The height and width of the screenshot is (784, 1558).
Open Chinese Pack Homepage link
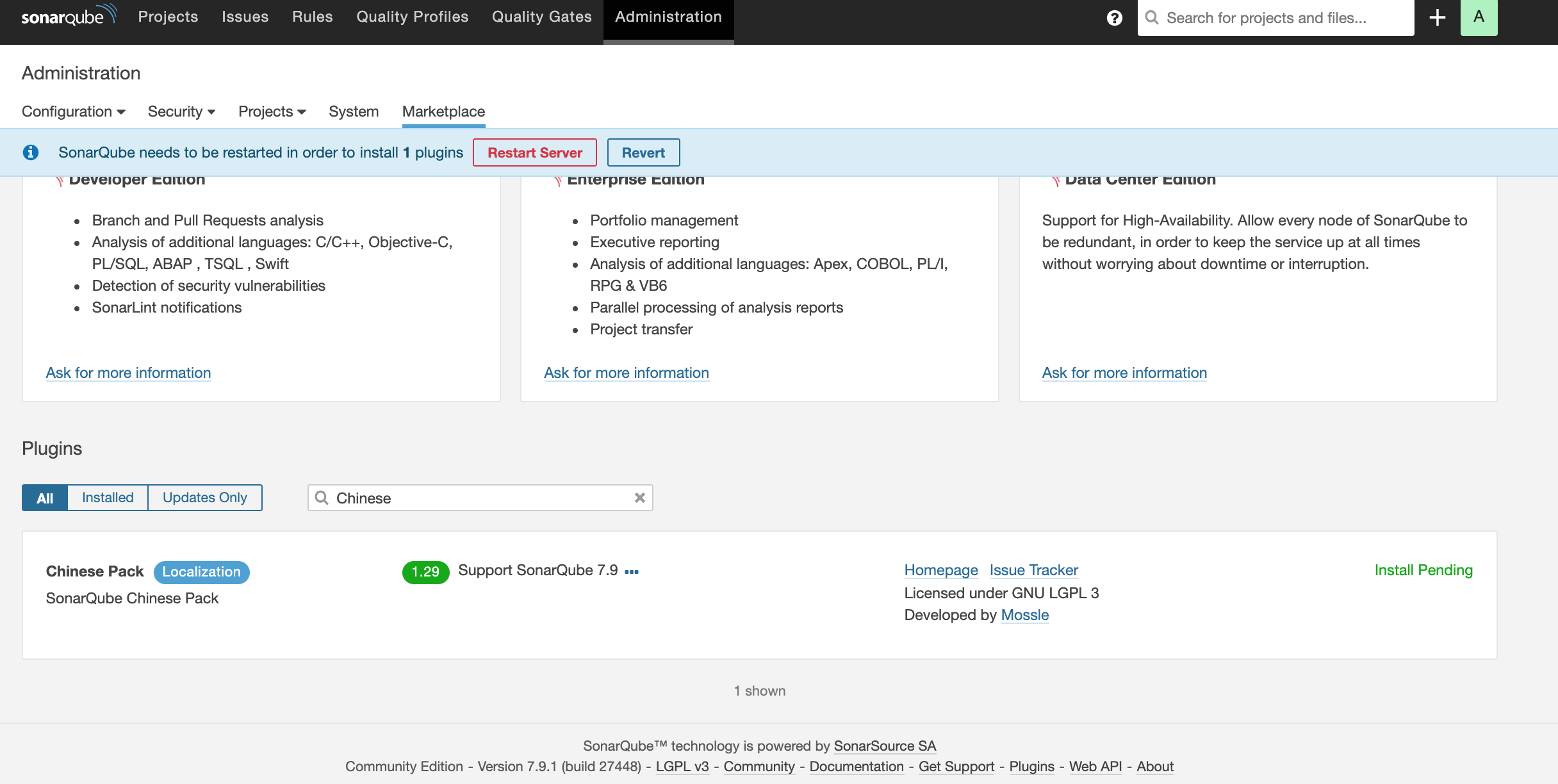(x=940, y=570)
